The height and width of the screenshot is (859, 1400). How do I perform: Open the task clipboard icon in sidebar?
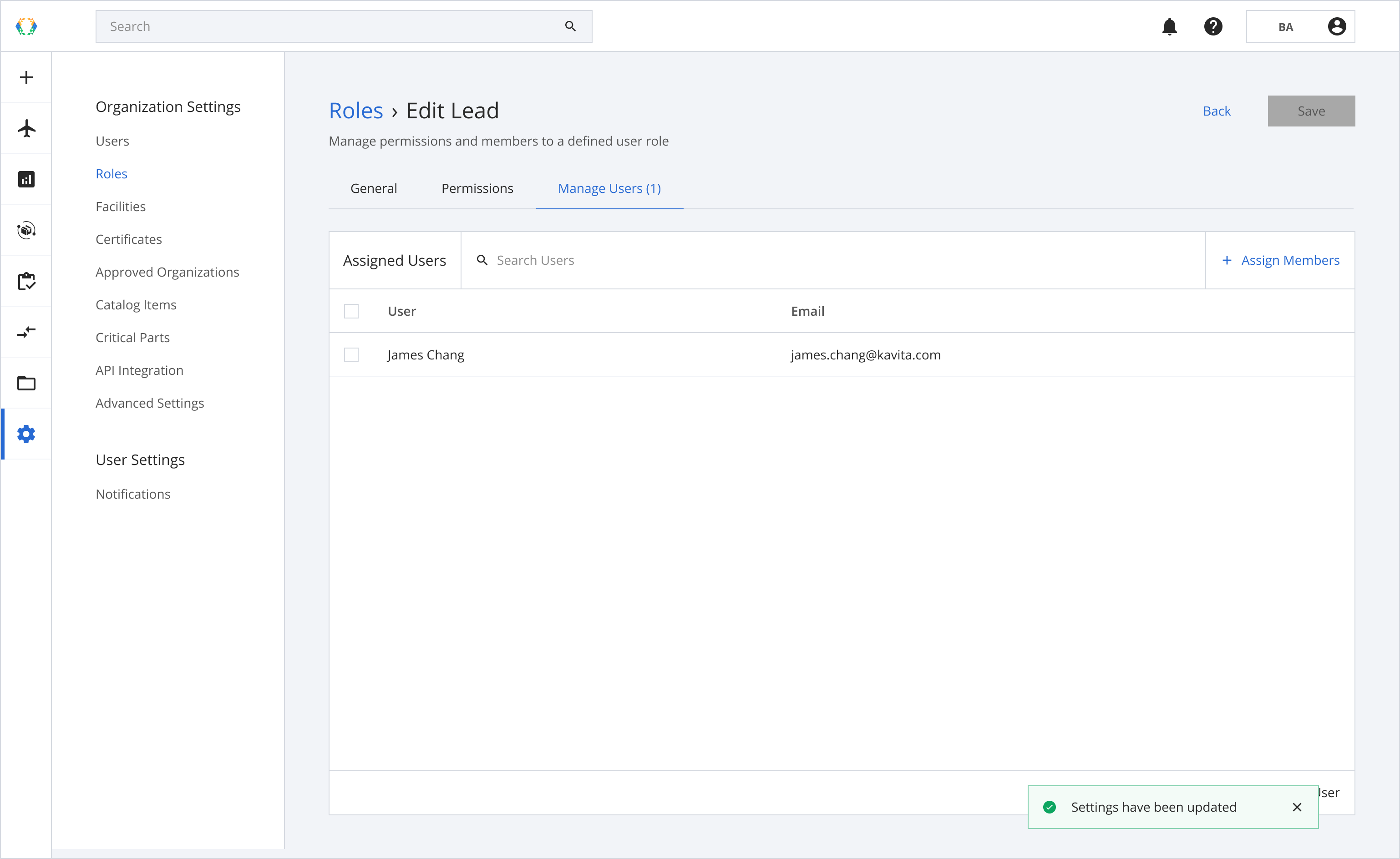(x=26, y=281)
